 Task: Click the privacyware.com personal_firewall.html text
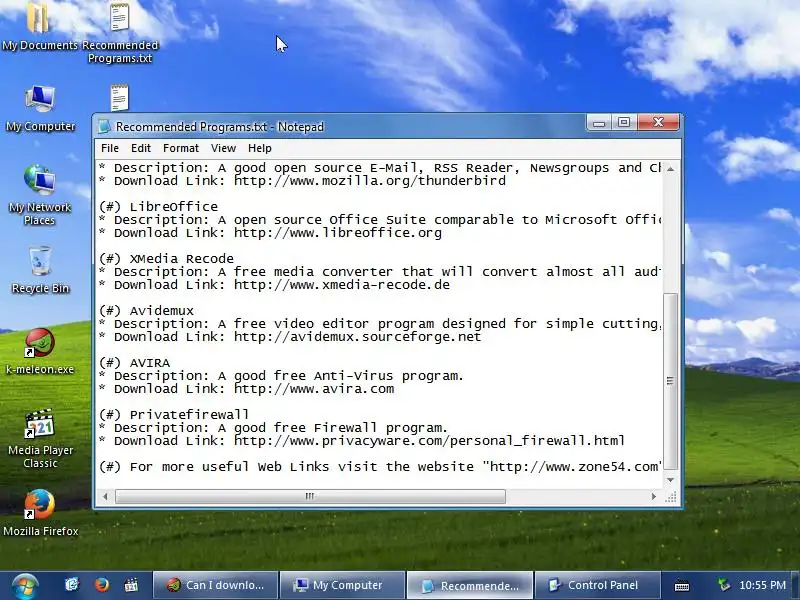429,441
